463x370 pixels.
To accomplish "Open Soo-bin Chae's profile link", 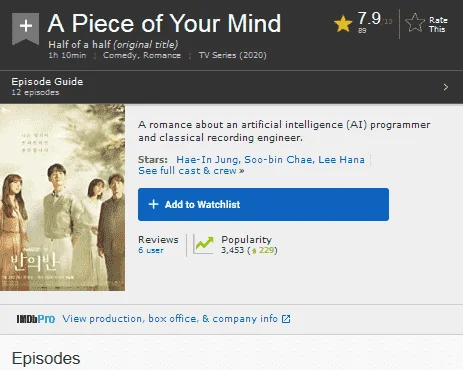I will click(x=279, y=160).
